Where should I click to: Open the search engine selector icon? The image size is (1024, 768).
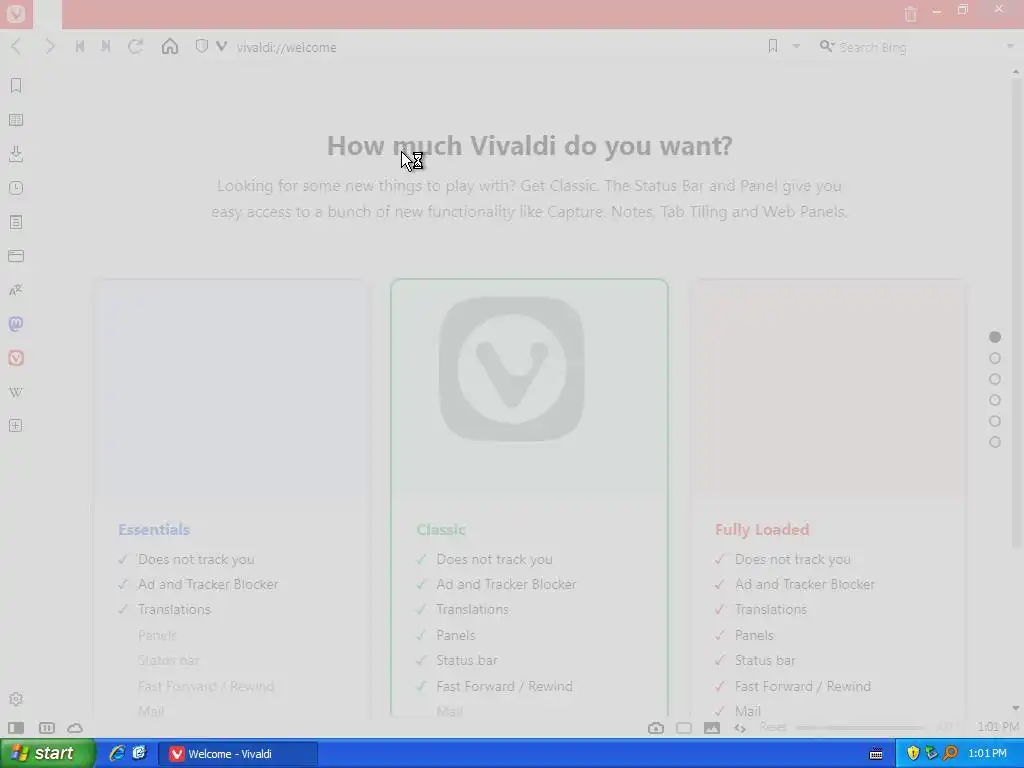coord(827,46)
